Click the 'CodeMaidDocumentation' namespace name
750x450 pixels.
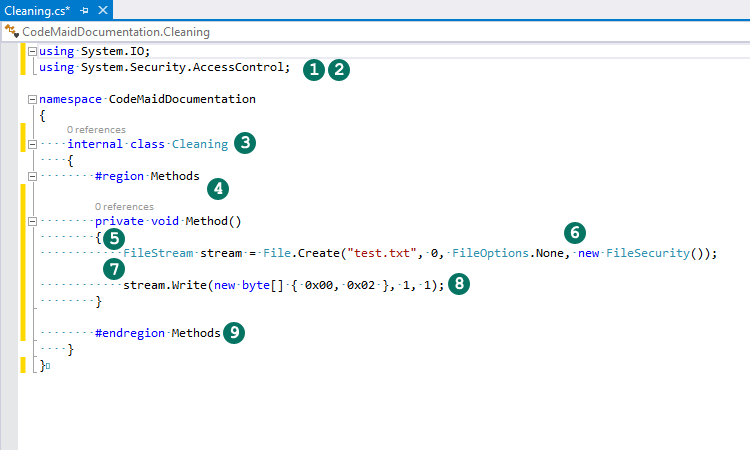(182, 99)
